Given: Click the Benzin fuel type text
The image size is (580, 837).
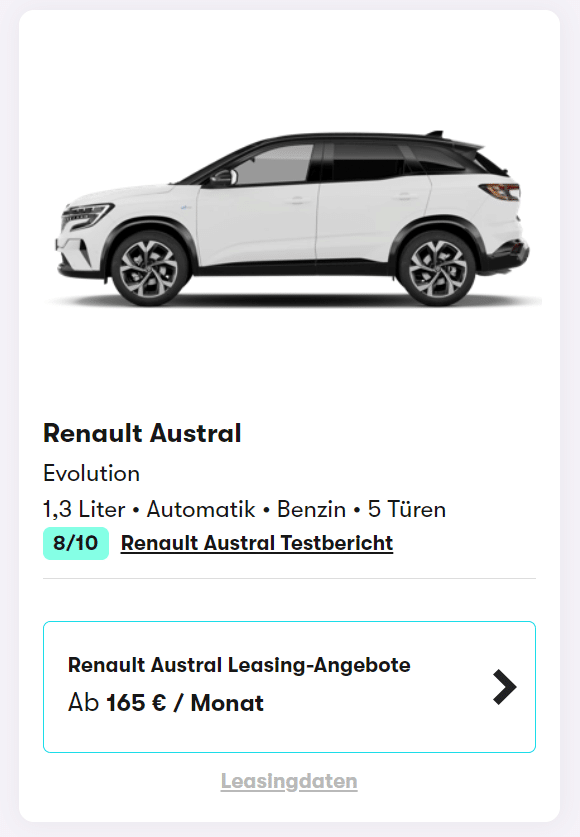Looking at the screenshot, I should pyautogui.click(x=311, y=509).
